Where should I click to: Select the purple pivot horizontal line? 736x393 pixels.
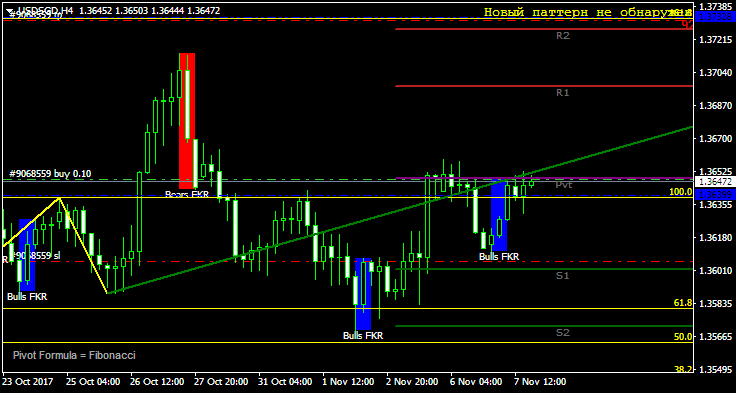click(x=544, y=178)
